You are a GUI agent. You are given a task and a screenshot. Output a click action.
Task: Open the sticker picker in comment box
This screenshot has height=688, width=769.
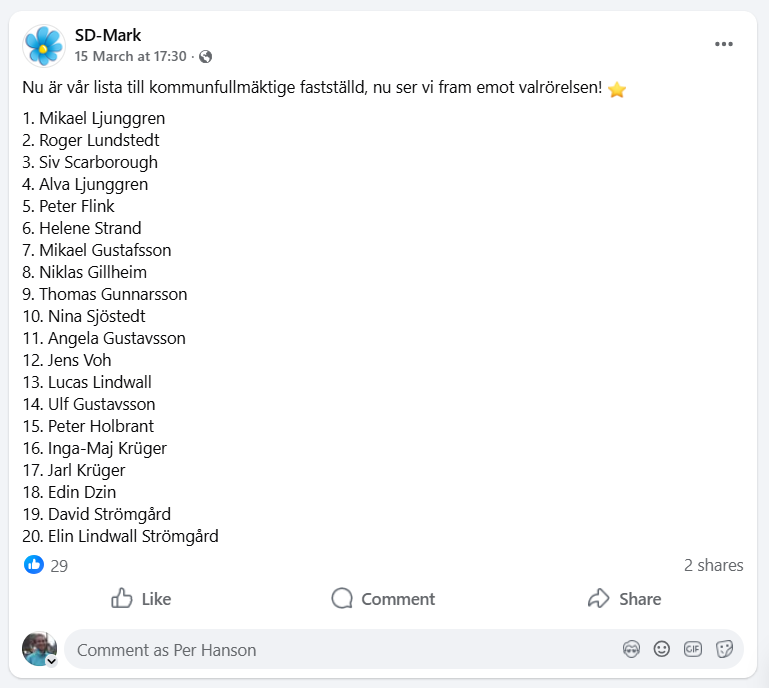pos(724,649)
